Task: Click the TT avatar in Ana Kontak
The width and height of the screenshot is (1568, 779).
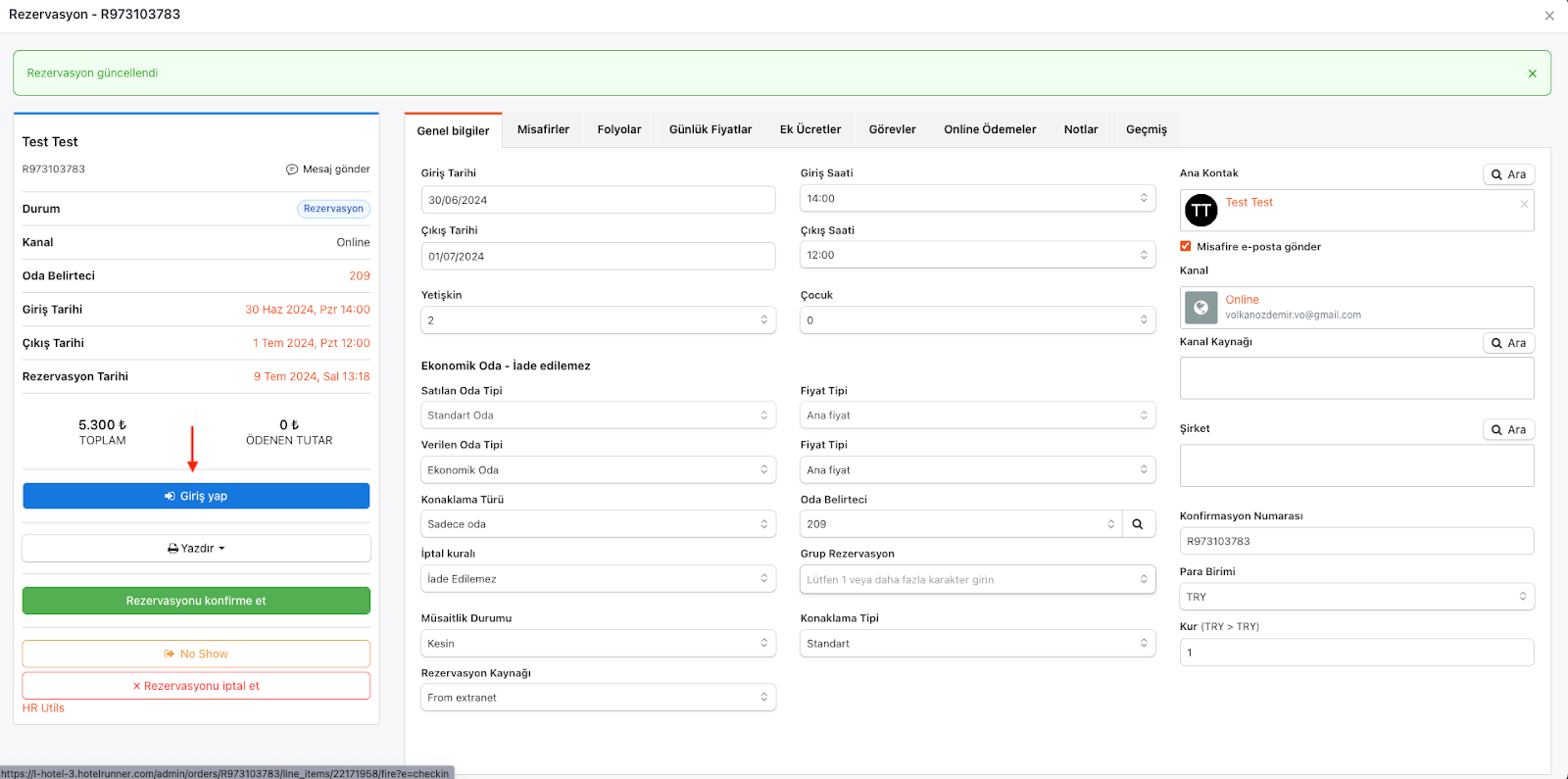Action: click(1201, 211)
